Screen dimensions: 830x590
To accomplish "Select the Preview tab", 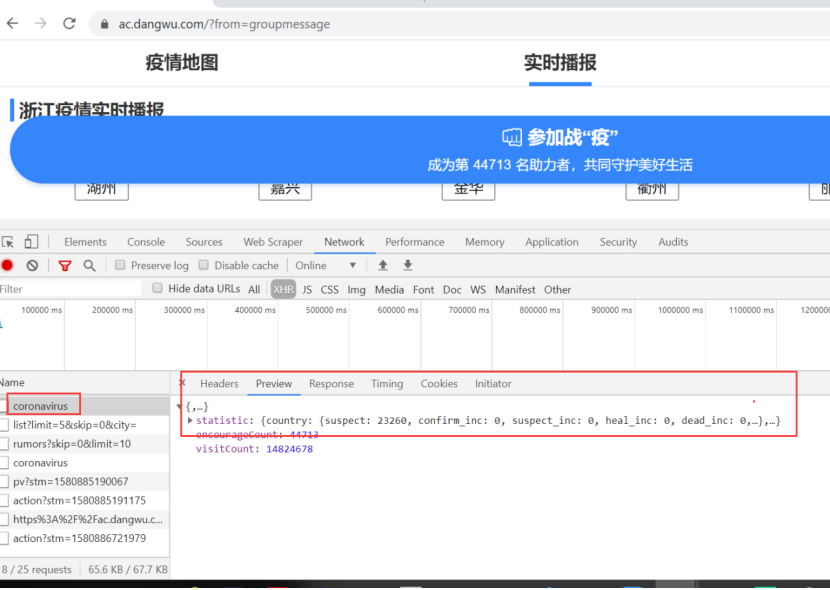I will click(x=274, y=384).
